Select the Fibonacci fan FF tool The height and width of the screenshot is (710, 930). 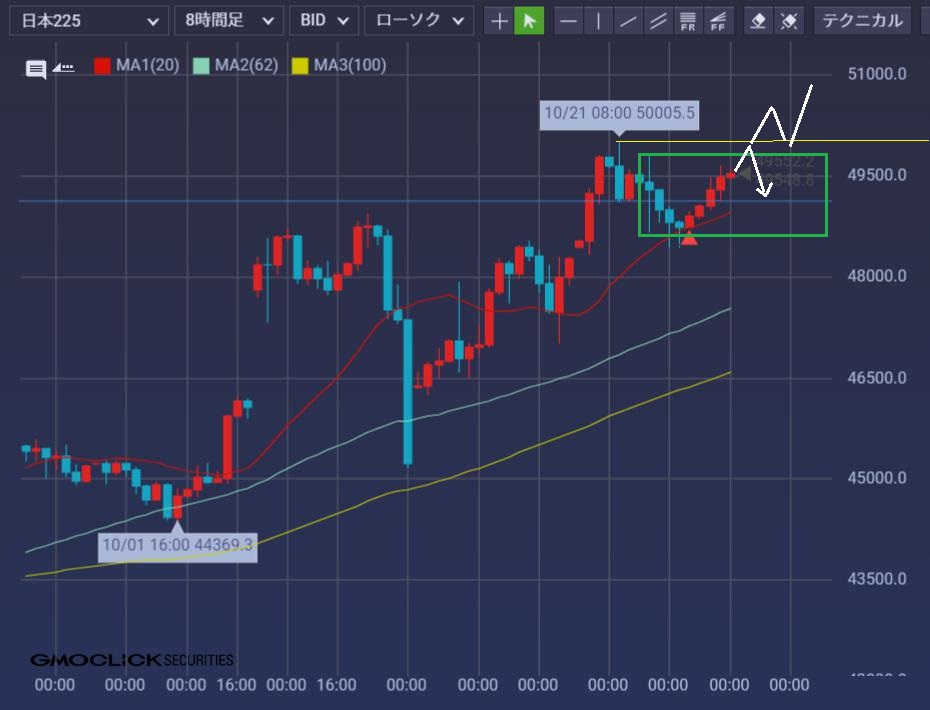pos(718,20)
